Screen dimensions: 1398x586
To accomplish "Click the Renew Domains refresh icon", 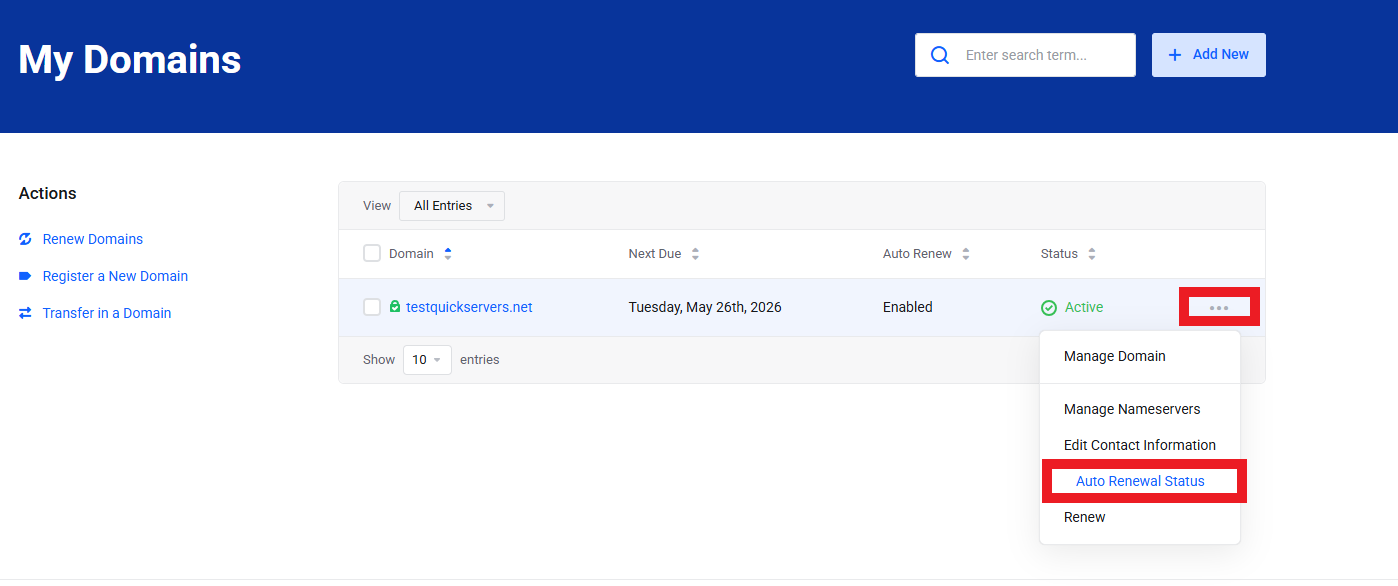I will (x=26, y=239).
